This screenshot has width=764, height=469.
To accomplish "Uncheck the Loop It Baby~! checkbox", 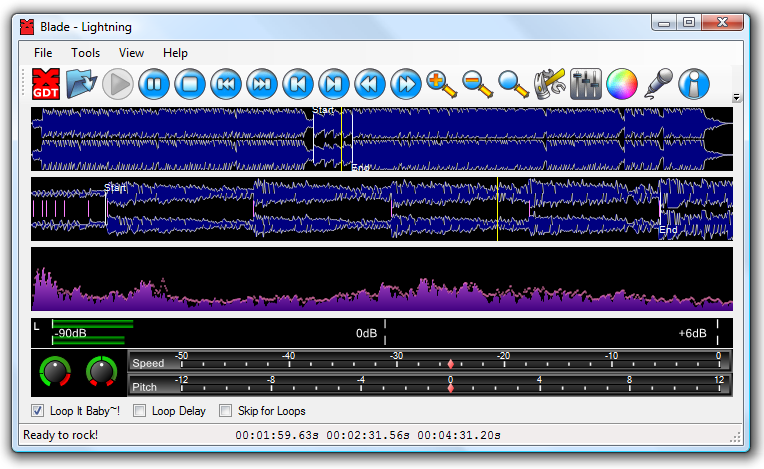I will (x=38, y=411).
